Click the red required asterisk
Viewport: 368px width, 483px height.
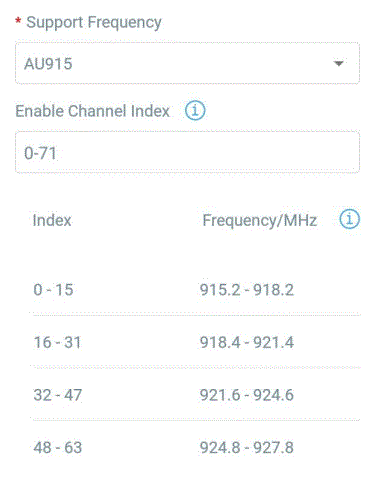pos(18,21)
